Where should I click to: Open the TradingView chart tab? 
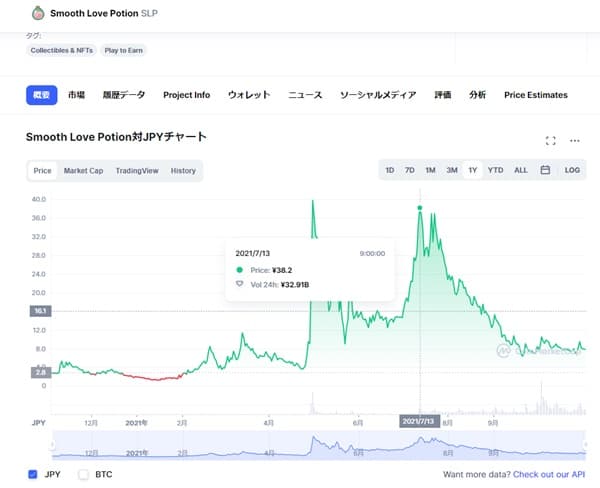pyautogui.click(x=137, y=171)
